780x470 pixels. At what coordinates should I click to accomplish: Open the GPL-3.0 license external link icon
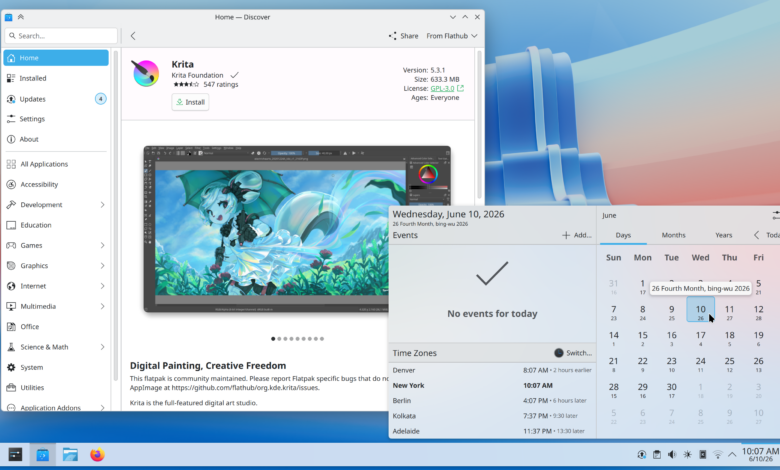(460, 88)
